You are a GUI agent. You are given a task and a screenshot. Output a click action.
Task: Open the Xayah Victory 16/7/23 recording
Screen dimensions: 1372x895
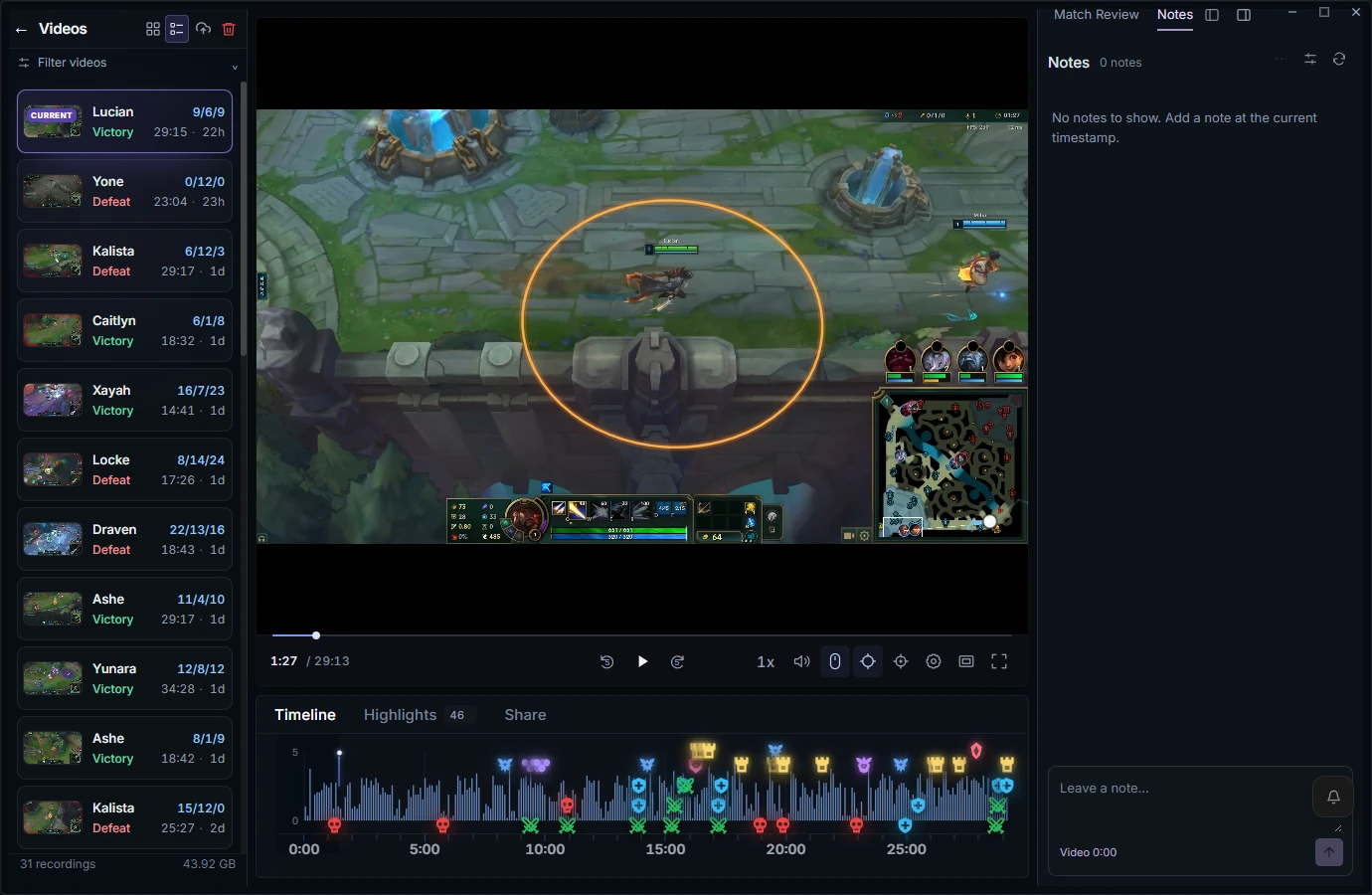pyautogui.click(x=124, y=400)
